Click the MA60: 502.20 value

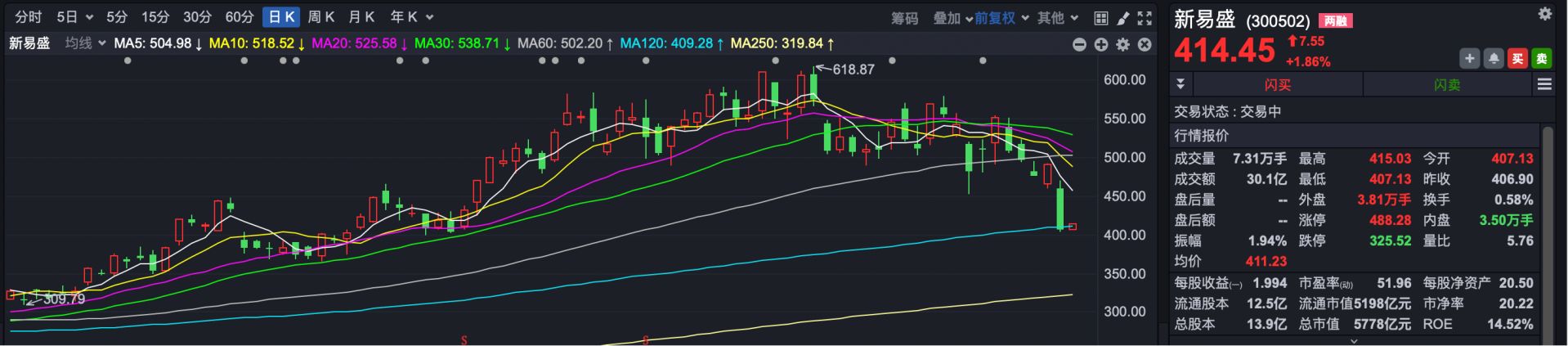click(565, 43)
